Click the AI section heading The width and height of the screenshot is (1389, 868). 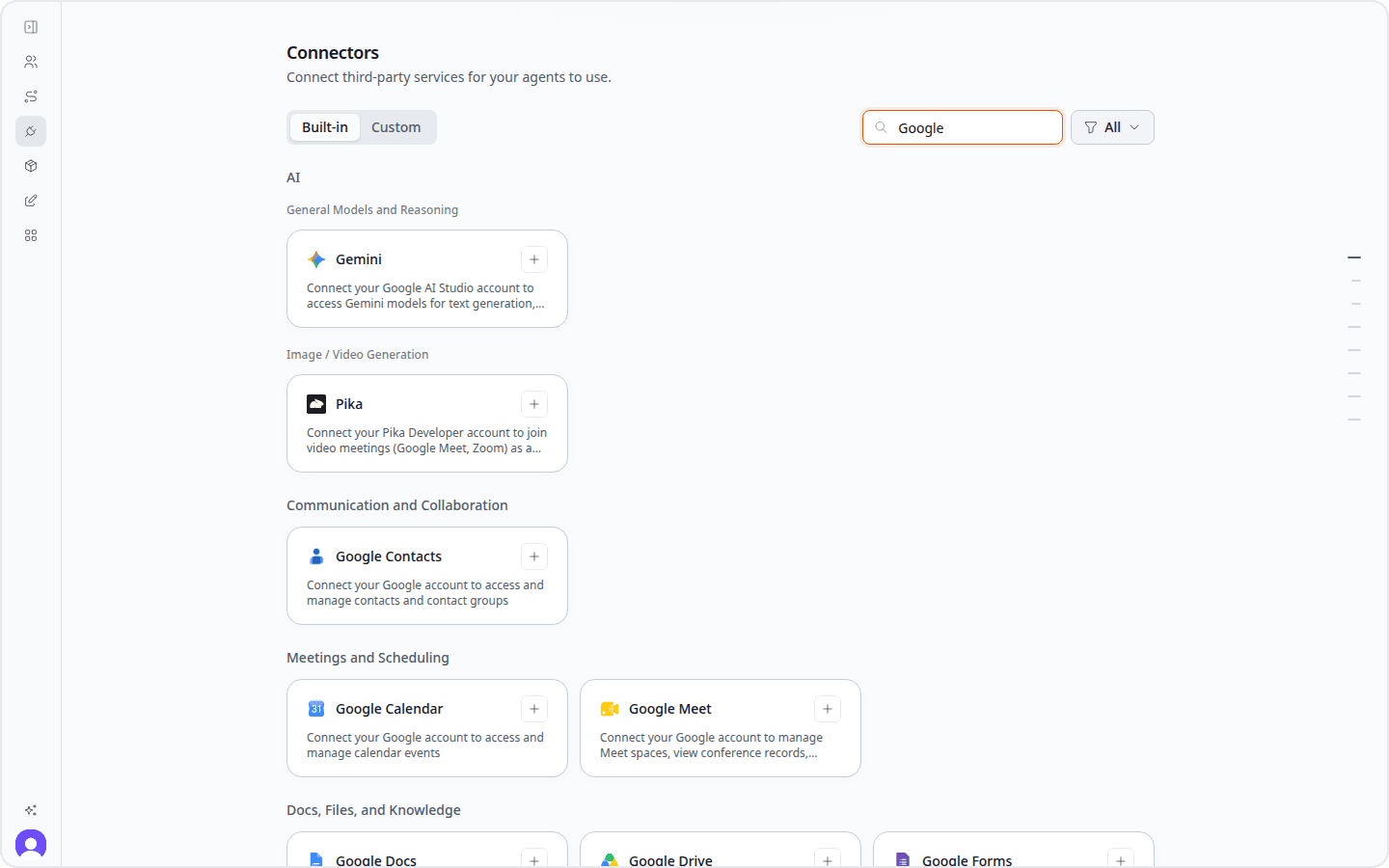click(x=293, y=177)
